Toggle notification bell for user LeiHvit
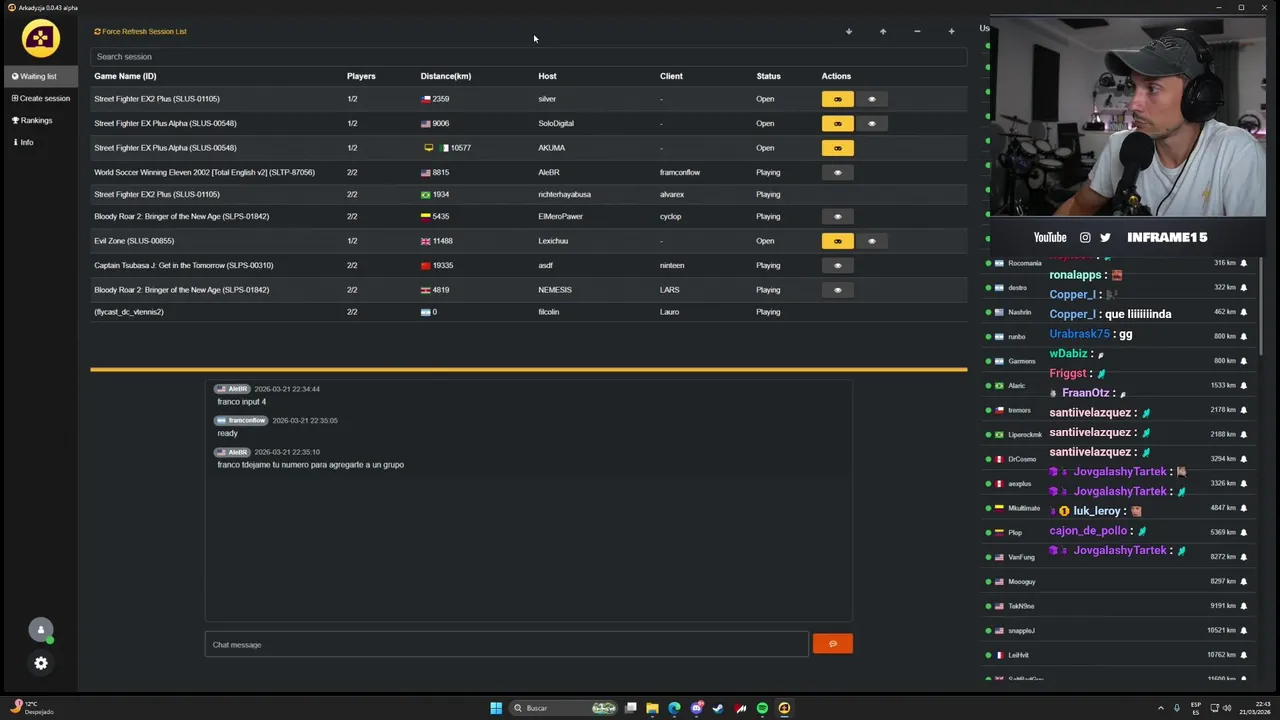Image resolution: width=1280 pixels, height=720 pixels. coord(1244,655)
